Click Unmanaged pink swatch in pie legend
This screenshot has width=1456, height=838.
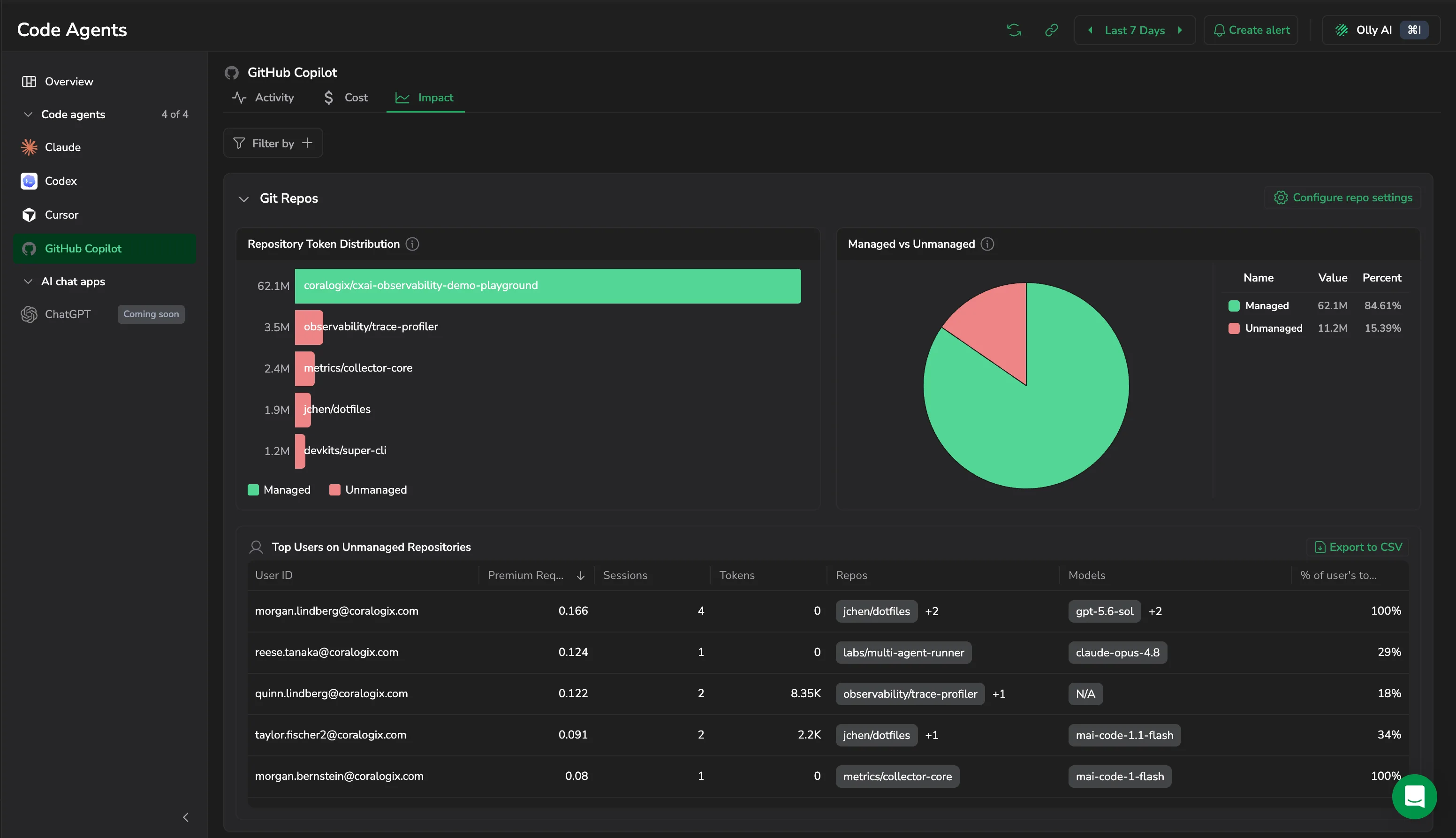(x=1233, y=328)
